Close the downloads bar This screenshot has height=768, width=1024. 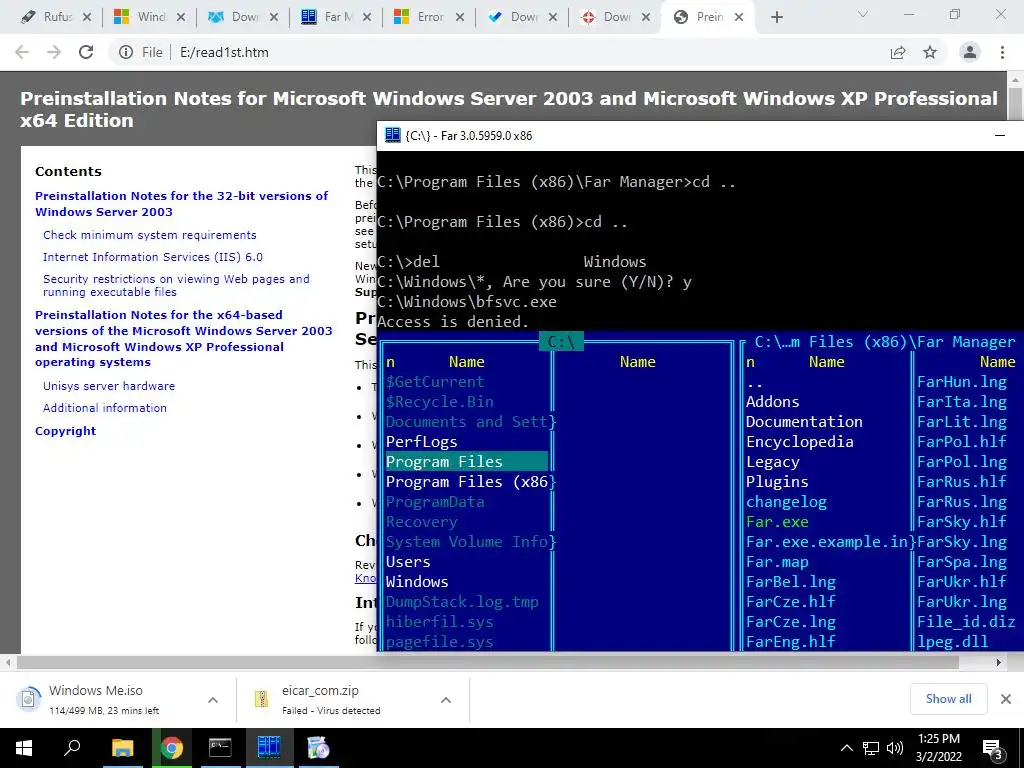[x=1006, y=699]
